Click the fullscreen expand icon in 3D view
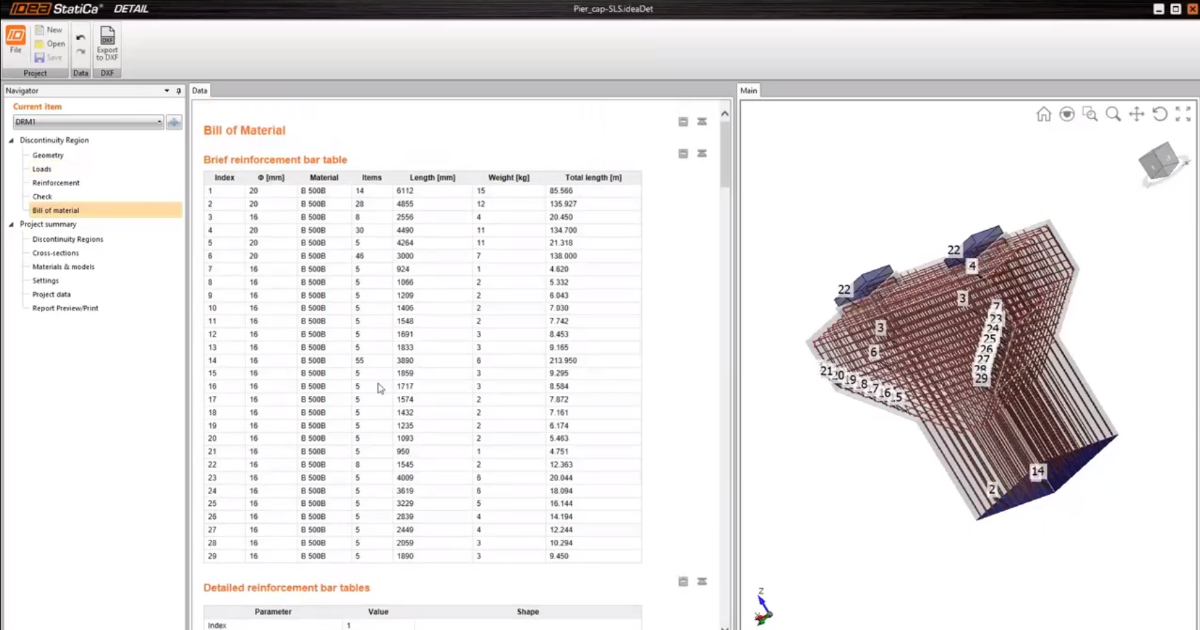The height and width of the screenshot is (630, 1200). (1183, 114)
